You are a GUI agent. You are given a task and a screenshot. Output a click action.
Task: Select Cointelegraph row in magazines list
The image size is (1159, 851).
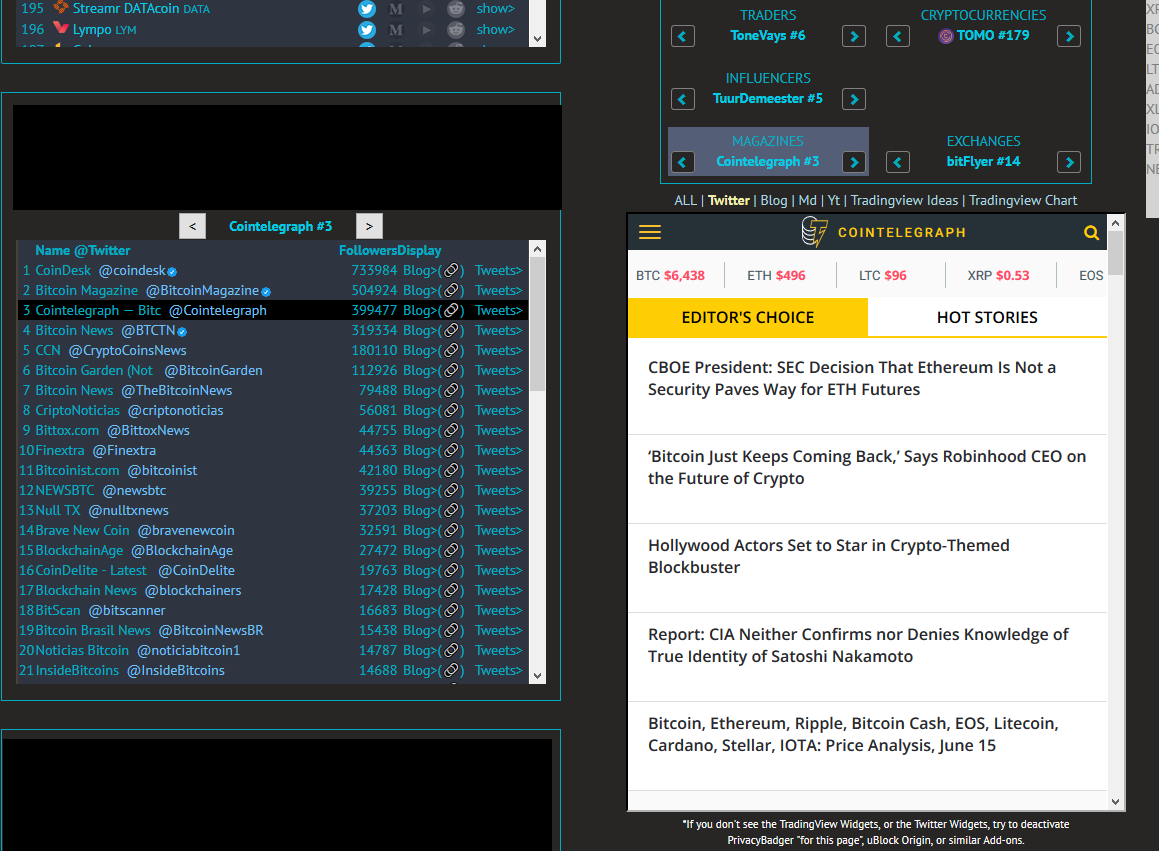click(273, 311)
